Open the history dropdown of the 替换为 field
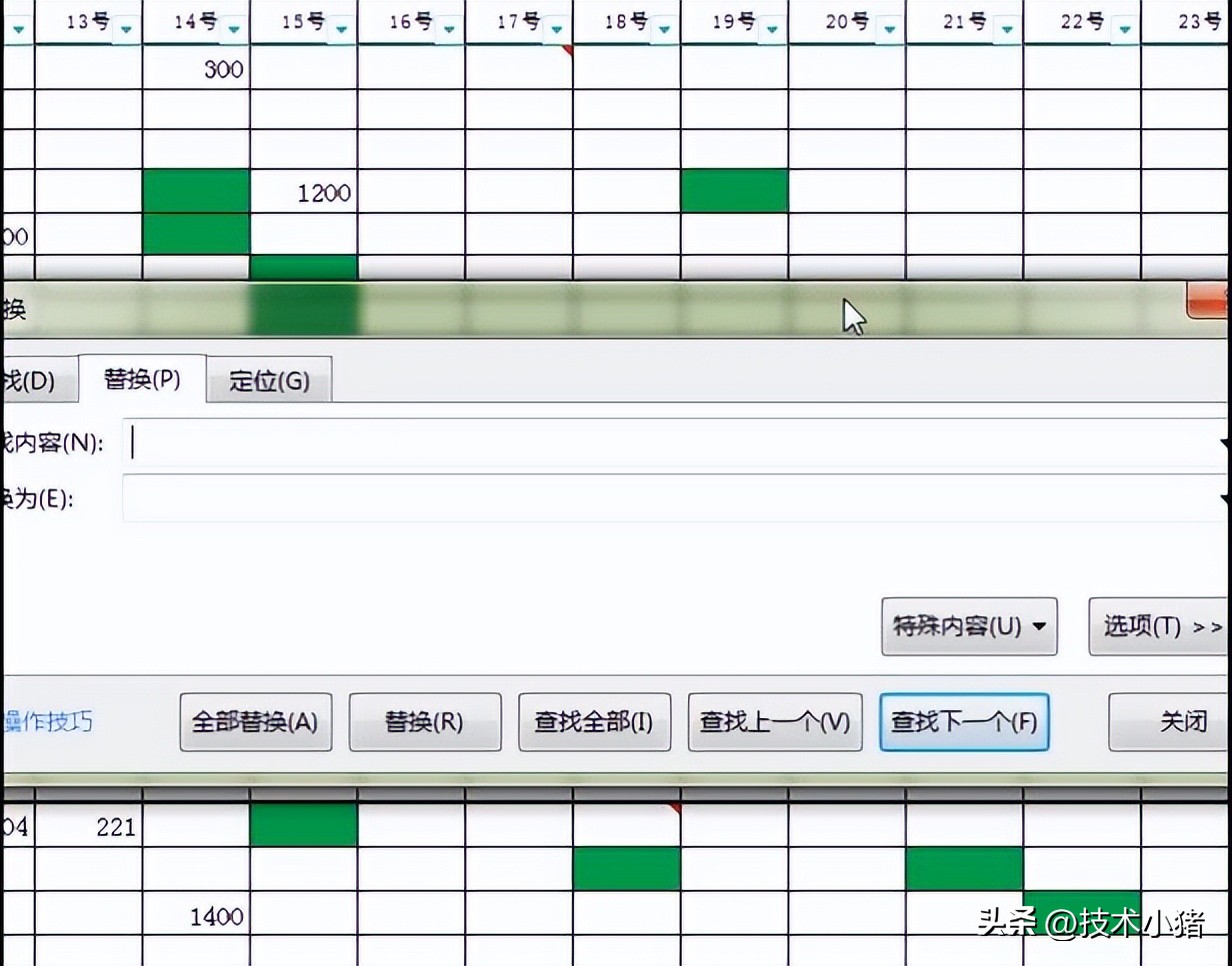This screenshot has width=1232, height=966. click(x=1227, y=497)
